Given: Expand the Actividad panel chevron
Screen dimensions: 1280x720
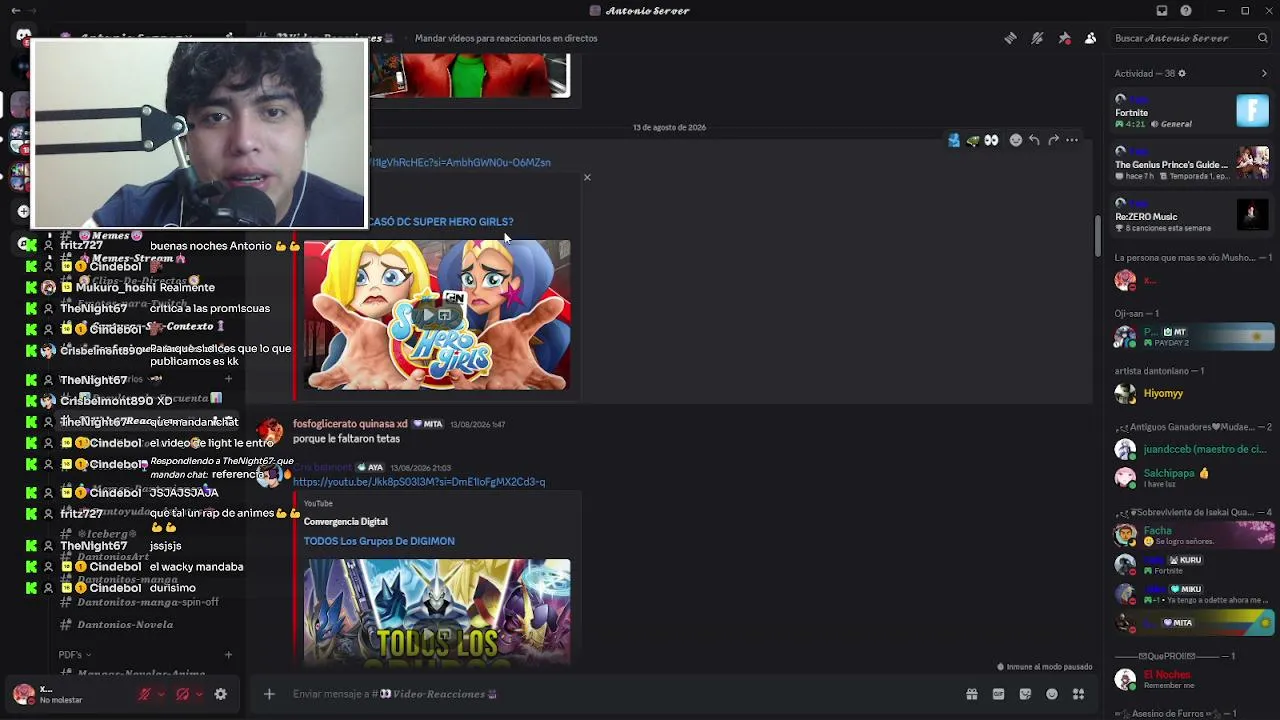Looking at the screenshot, I should (x=1264, y=74).
